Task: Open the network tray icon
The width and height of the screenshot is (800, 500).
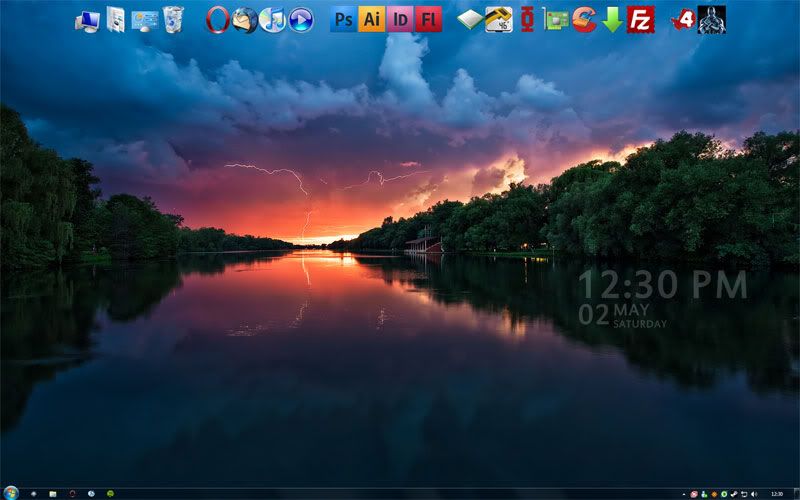Action: (744, 494)
